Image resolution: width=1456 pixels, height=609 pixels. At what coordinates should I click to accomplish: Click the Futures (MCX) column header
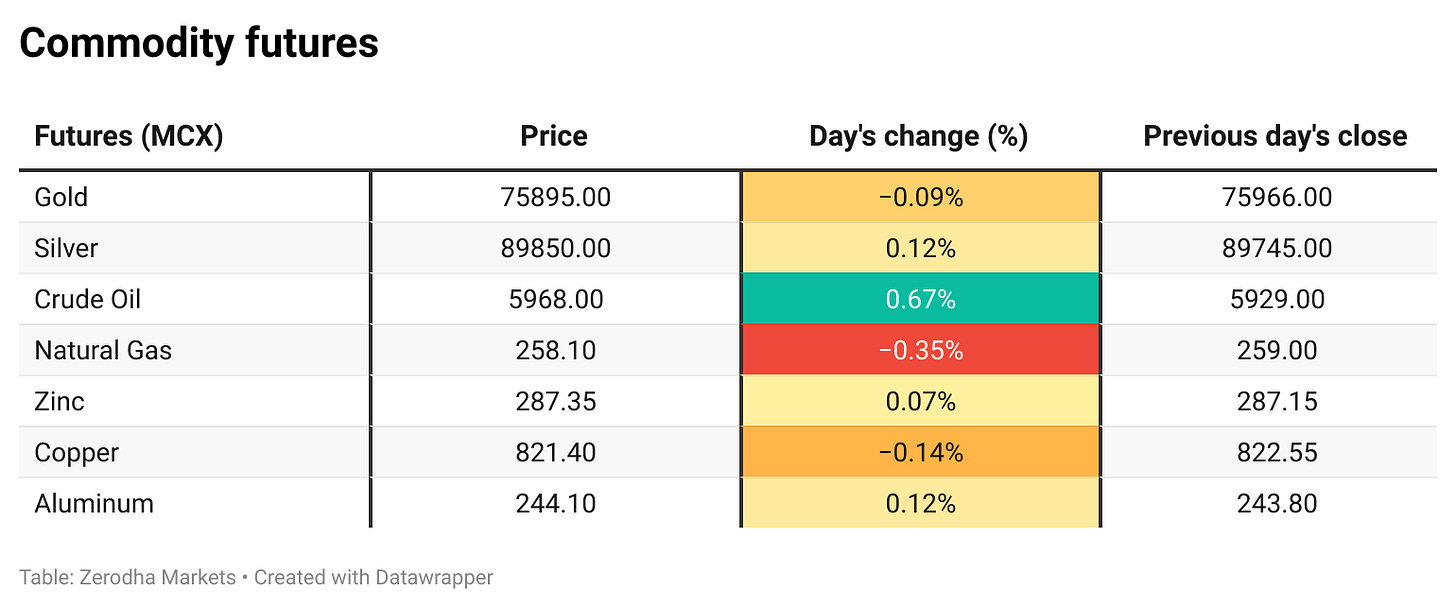[x=128, y=137]
